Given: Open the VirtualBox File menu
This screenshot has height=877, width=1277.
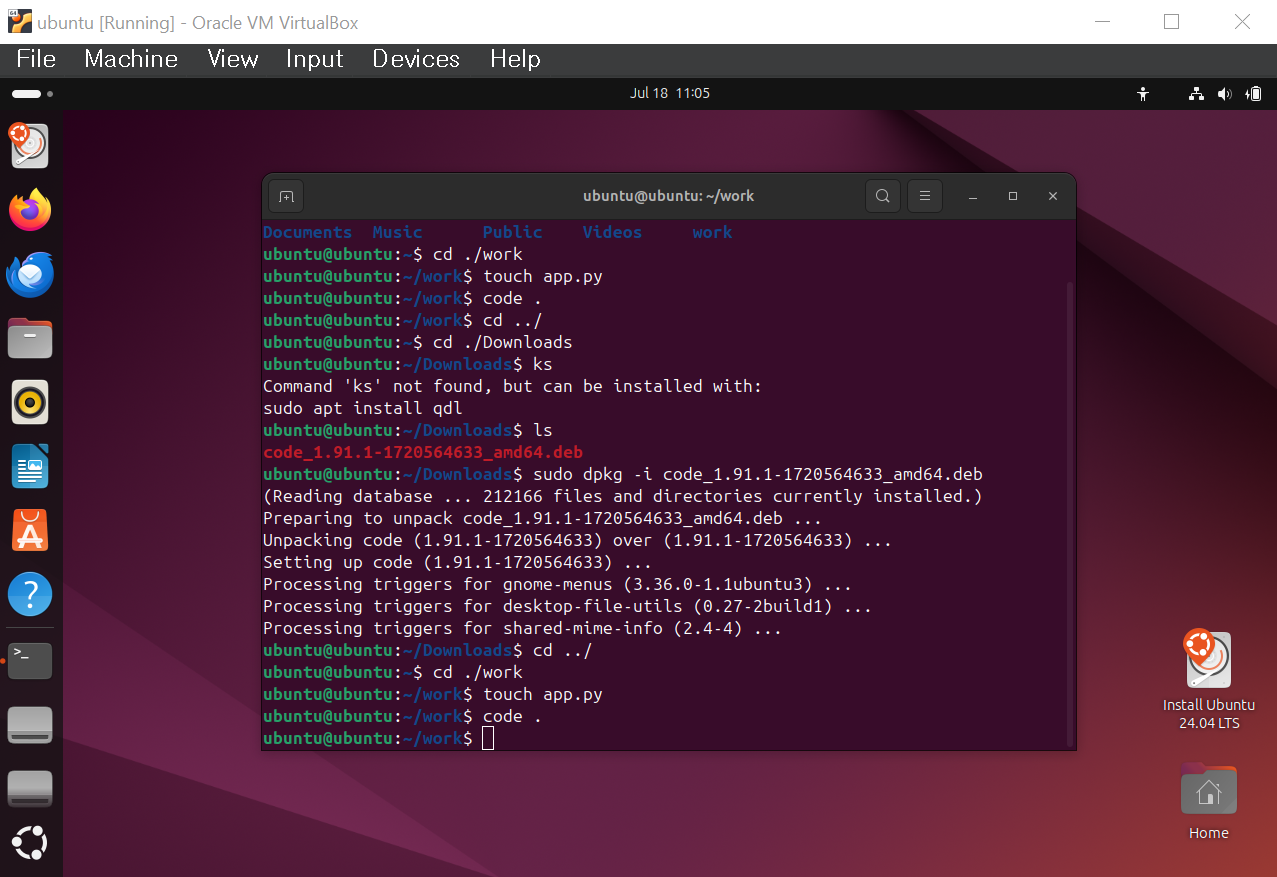Looking at the screenshot, I should [36, 59].
